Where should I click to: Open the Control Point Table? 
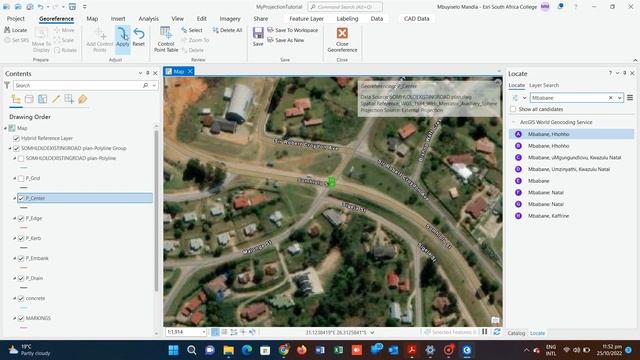(x=166, y=39)
